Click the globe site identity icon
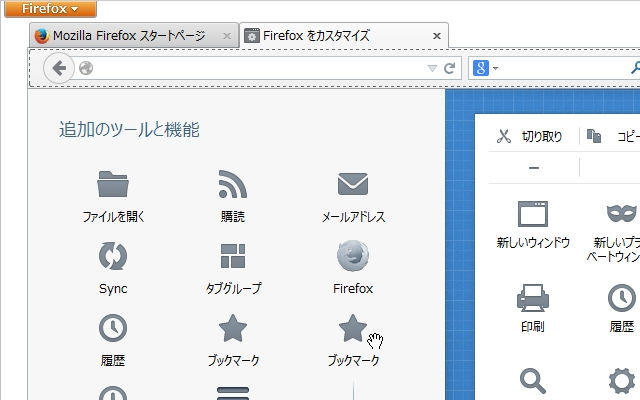This screenshot has height=400, width=640. (86, 68)
